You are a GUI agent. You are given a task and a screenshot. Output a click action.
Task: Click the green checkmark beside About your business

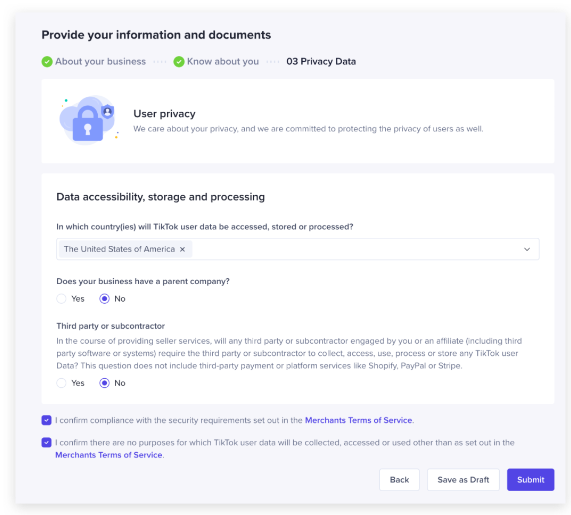[x=47, y=62]
